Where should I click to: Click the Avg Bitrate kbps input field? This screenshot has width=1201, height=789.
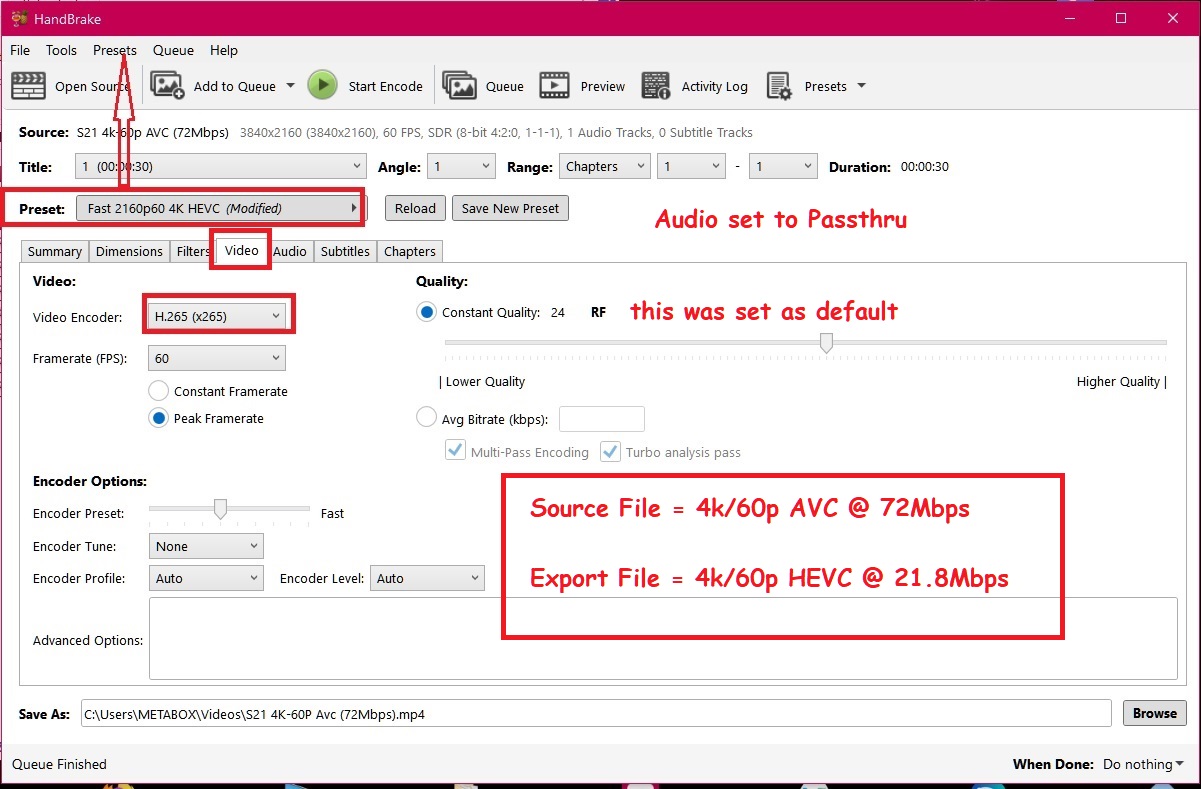(x=602, y=418)
